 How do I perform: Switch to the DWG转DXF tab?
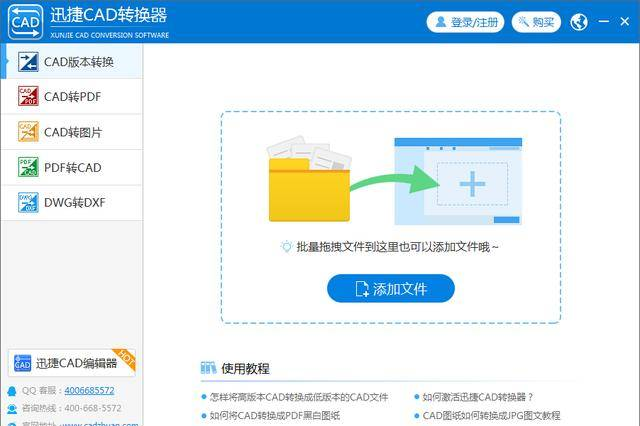point(72,202)
